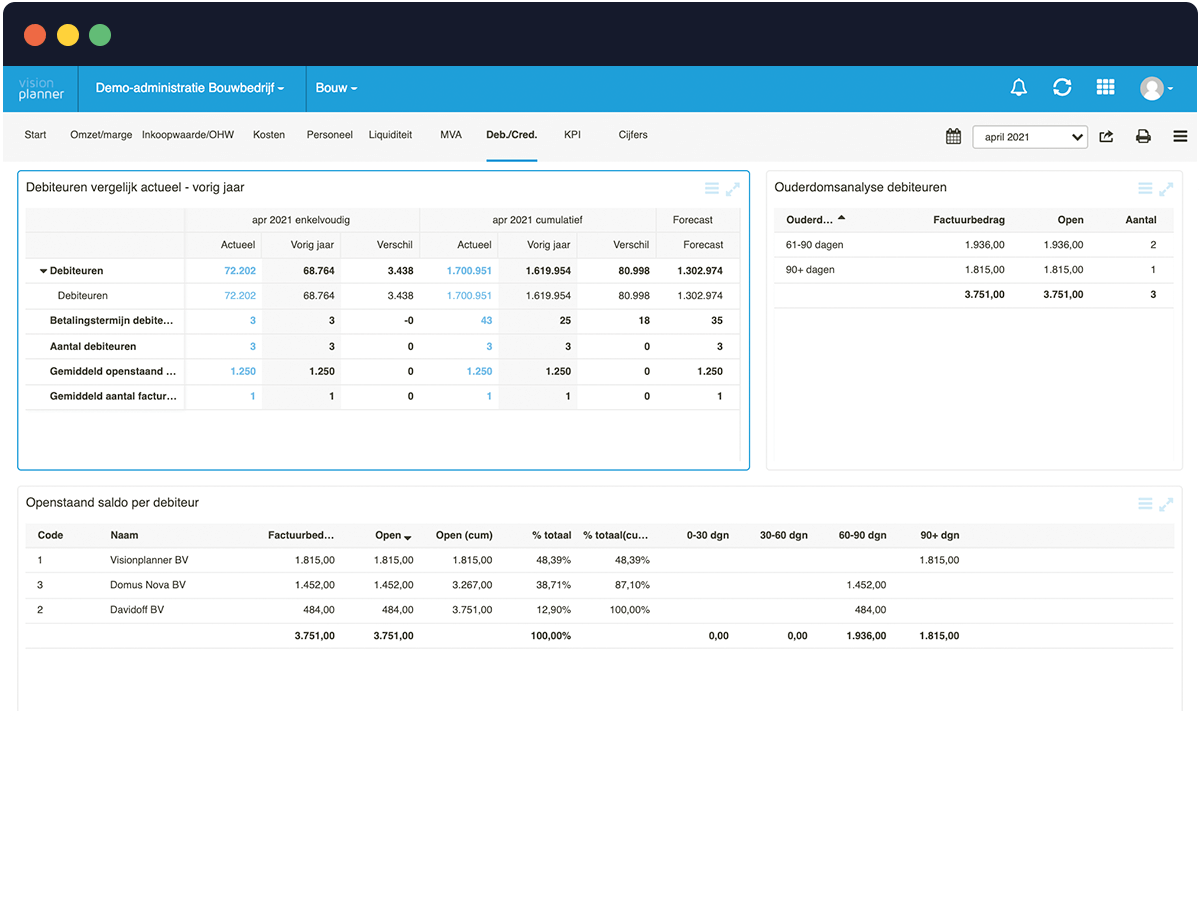Click the 72.202 value in bold Debiteuren row
This screenshot has height=900, width=1200.
click(240, 271)
